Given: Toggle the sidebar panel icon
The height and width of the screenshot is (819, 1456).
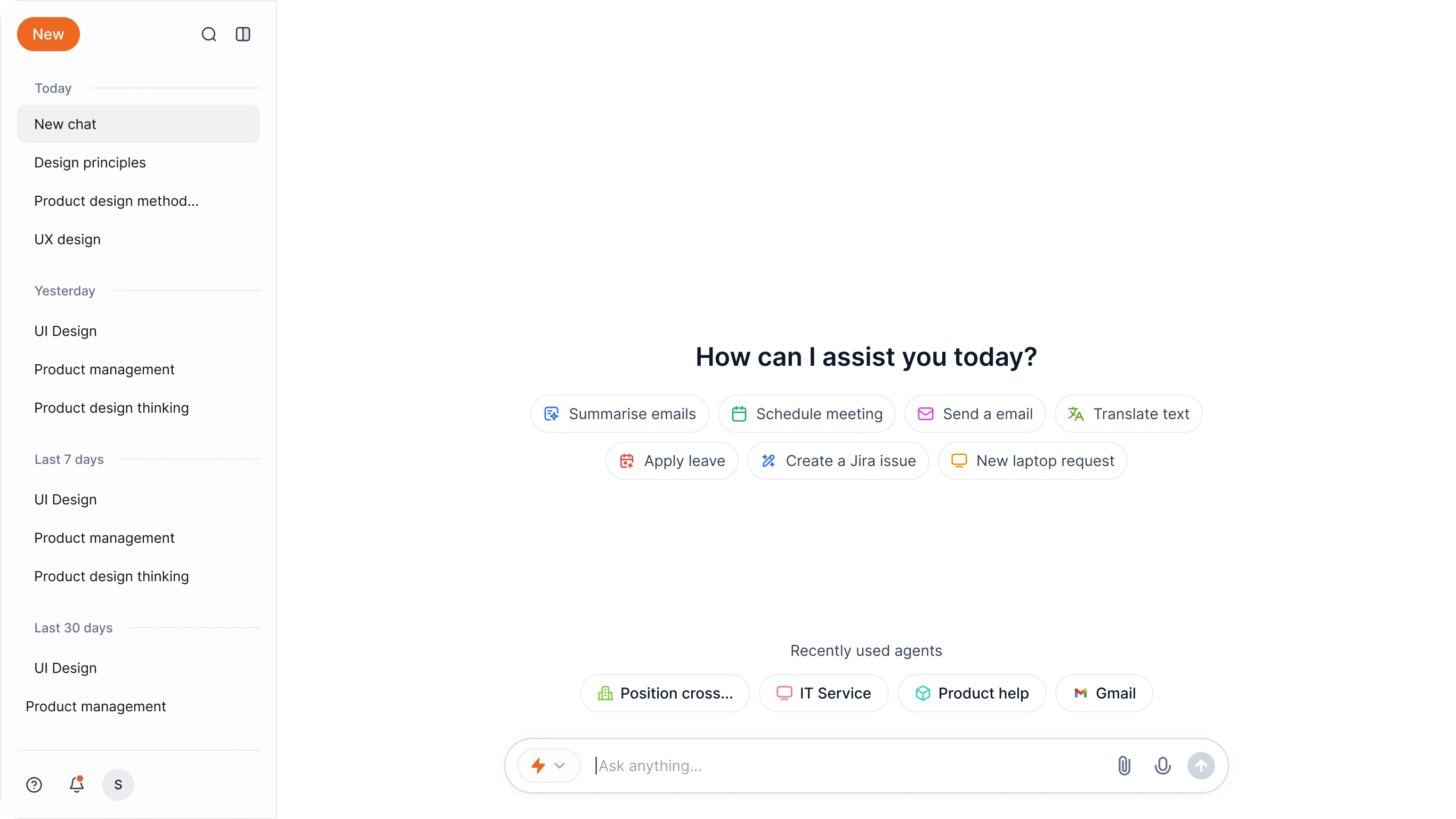Looking at the screenshot, I should [243, 35].
